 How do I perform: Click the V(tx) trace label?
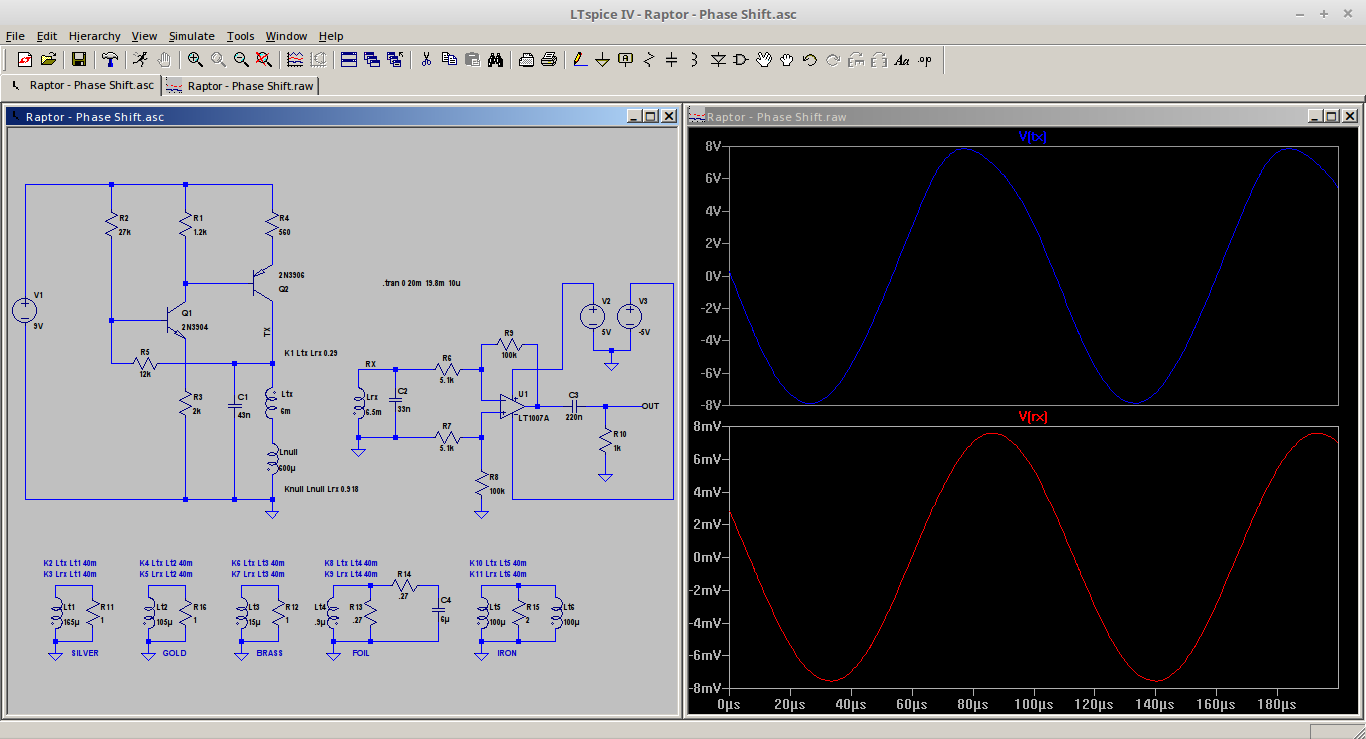tap(1032, 136)
